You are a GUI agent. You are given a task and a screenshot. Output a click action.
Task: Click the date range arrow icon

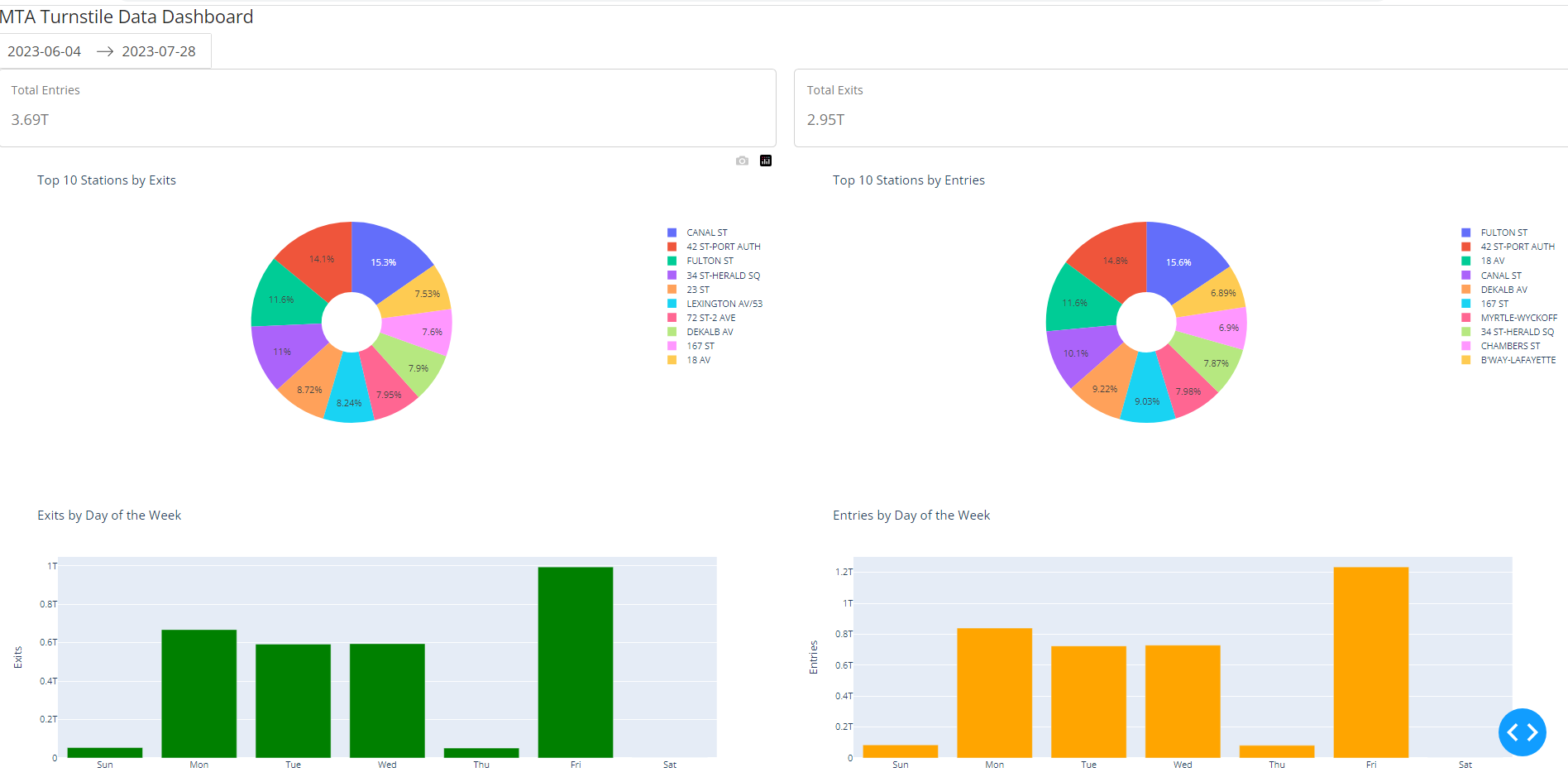pos(105,51)
